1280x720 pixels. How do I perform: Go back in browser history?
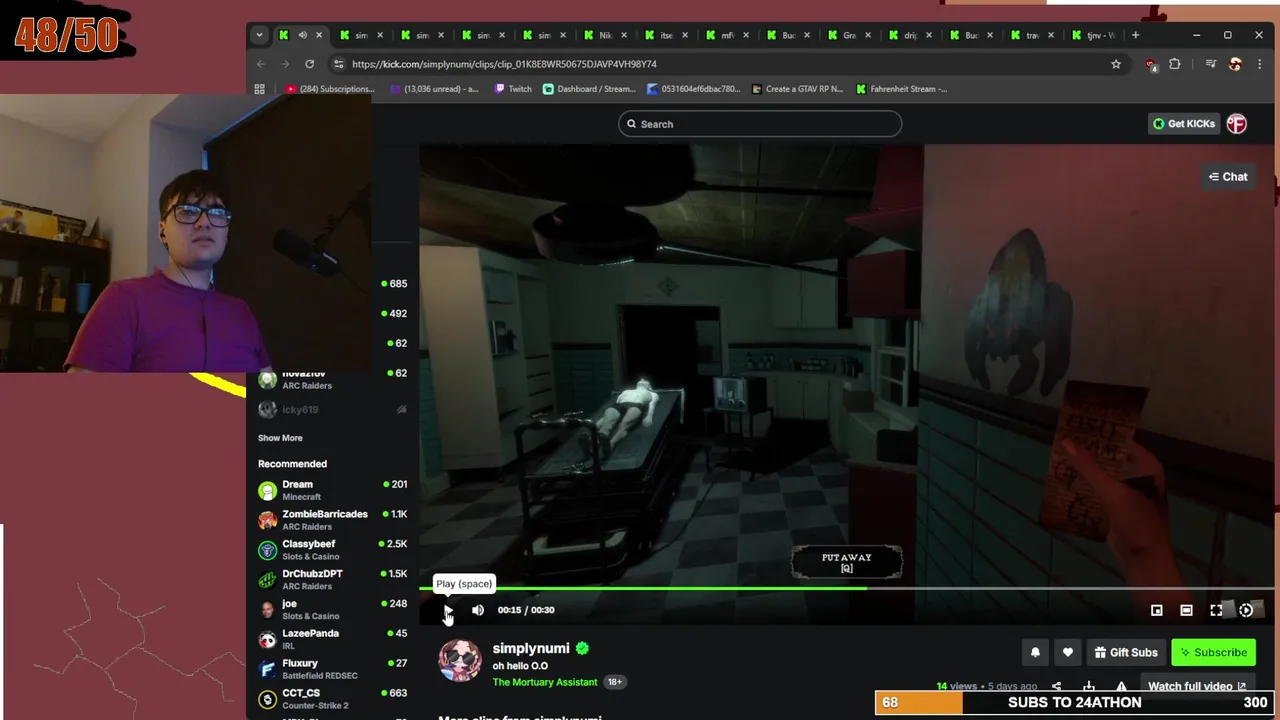[261, 64]
